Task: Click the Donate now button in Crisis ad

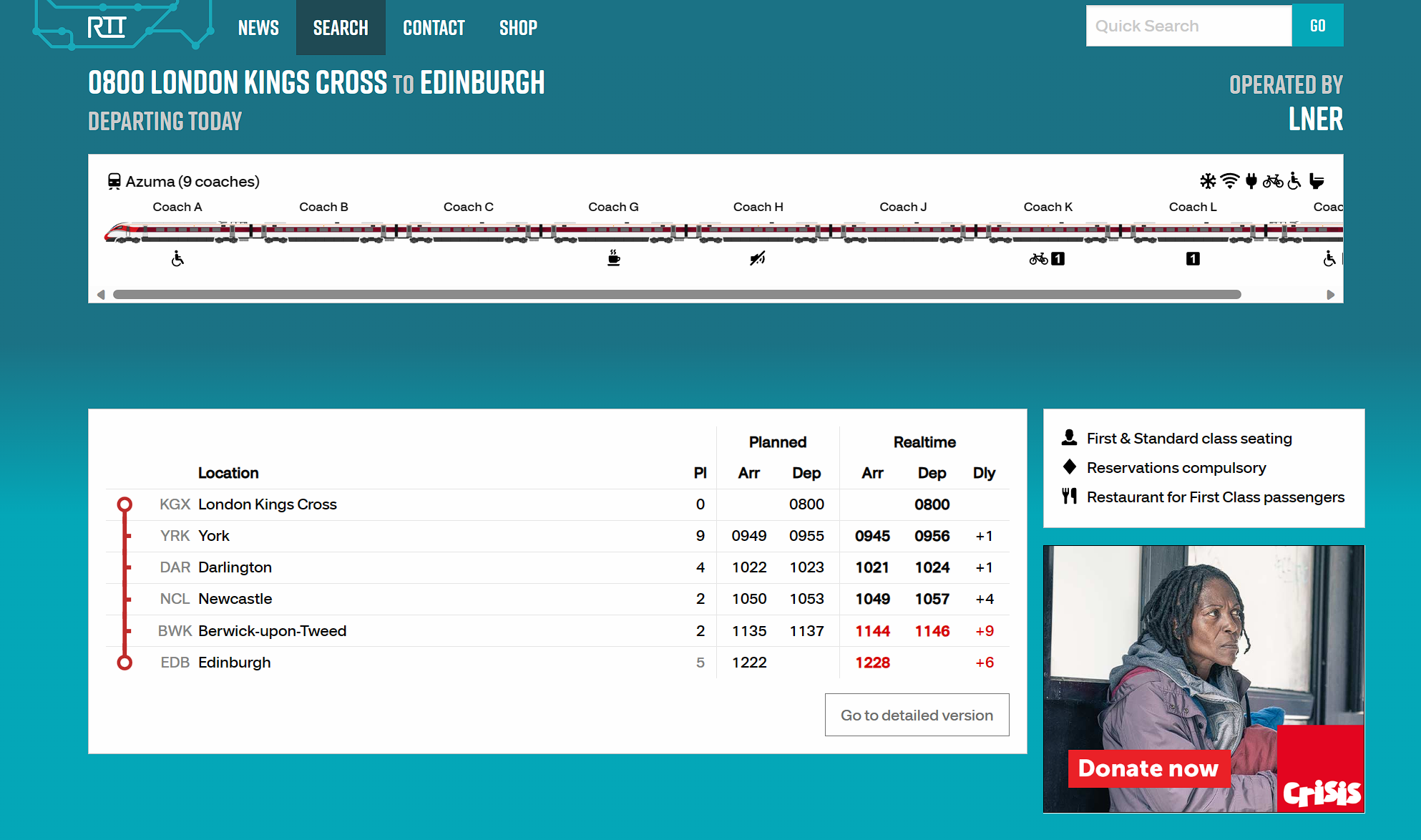Action: pyautogui.click(x=1148, y=768)
